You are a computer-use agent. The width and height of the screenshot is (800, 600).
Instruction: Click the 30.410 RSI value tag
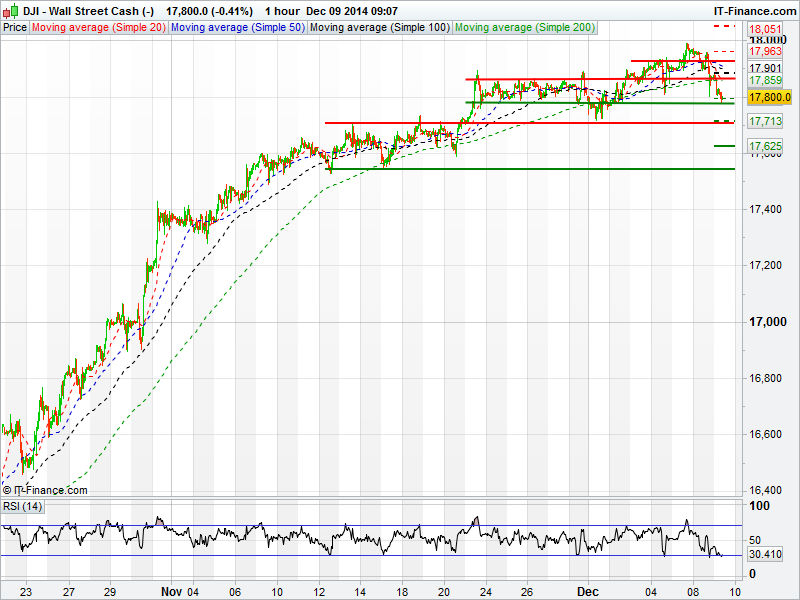tap(765, 554)
